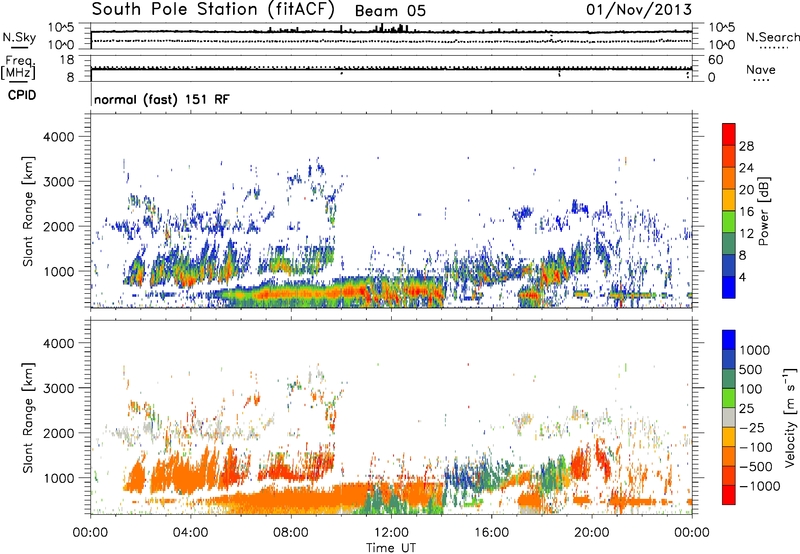The image size is (800, 554).
Task: Click the 4000 tick of power panel
Action: tap(59, 137)
